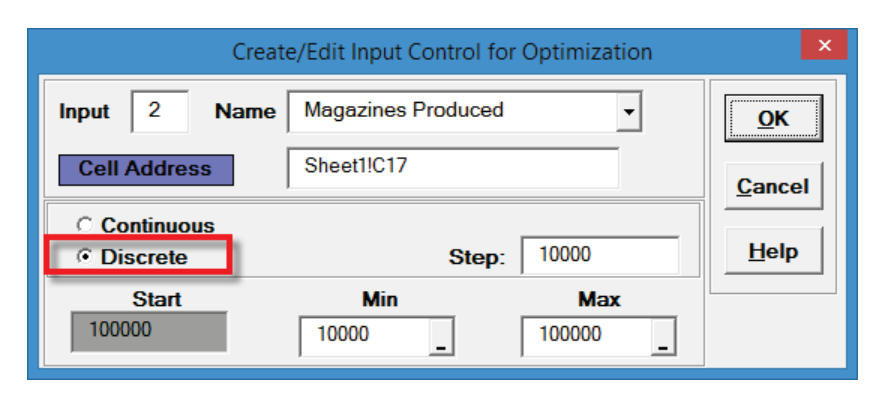Click the greyed Start value box
The image size is (890, 400).
(150, 331)
